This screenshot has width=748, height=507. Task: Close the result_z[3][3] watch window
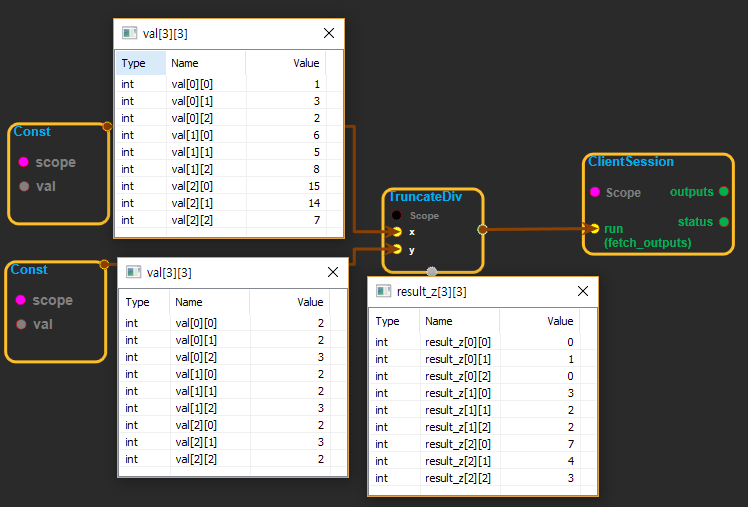(x=582, y=291)
